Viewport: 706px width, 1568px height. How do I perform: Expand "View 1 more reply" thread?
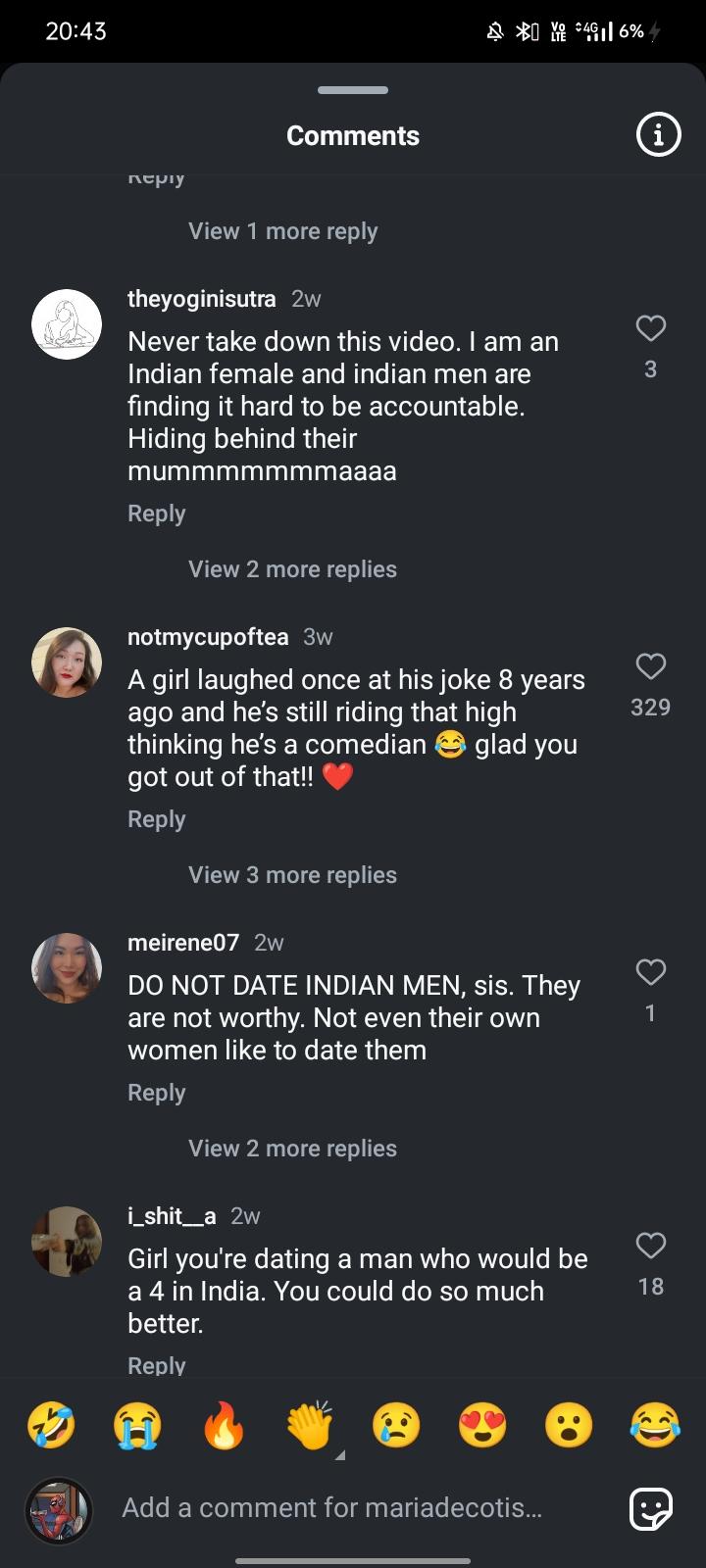(282, 231)
